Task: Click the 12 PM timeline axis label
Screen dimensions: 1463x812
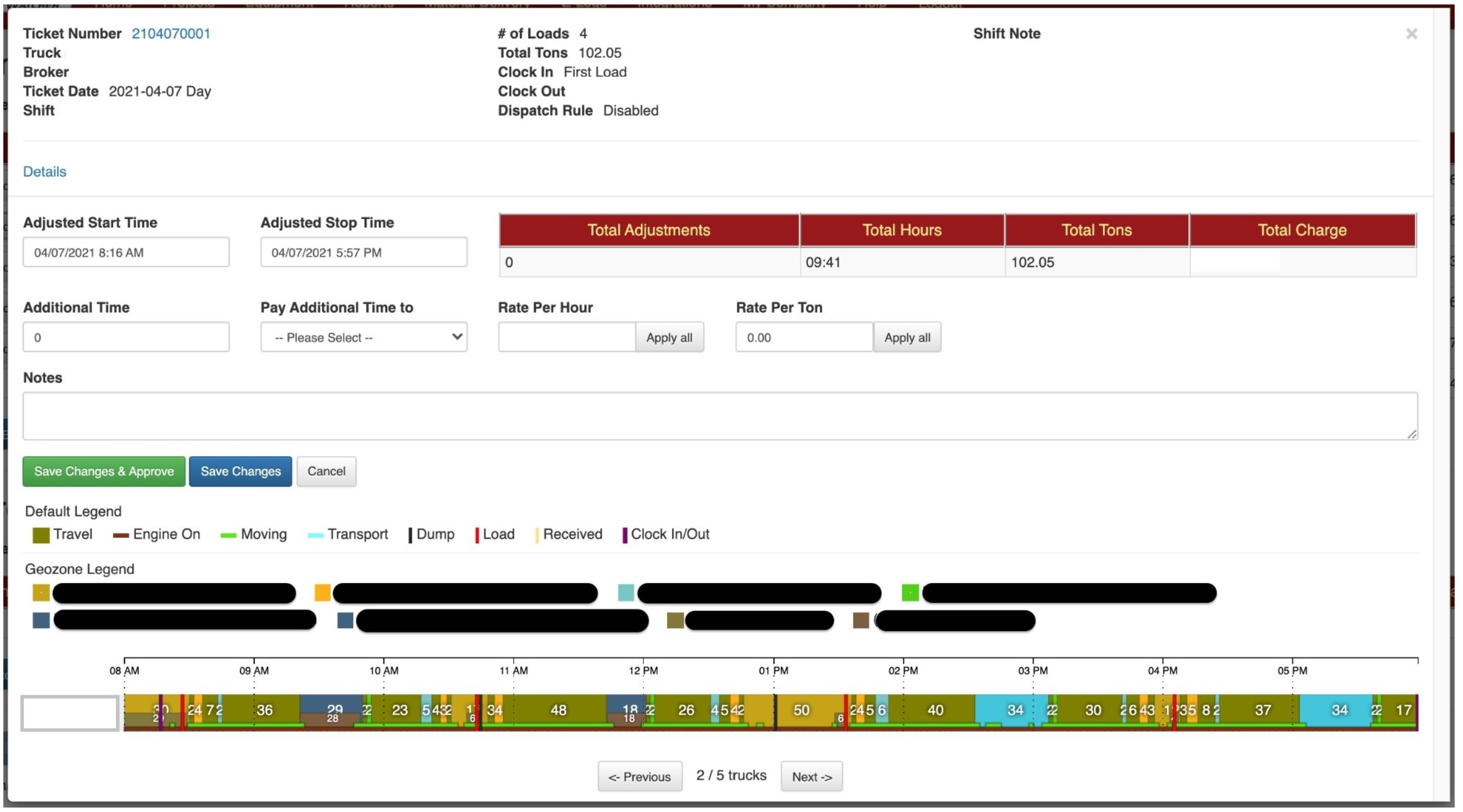Action: 643,671
